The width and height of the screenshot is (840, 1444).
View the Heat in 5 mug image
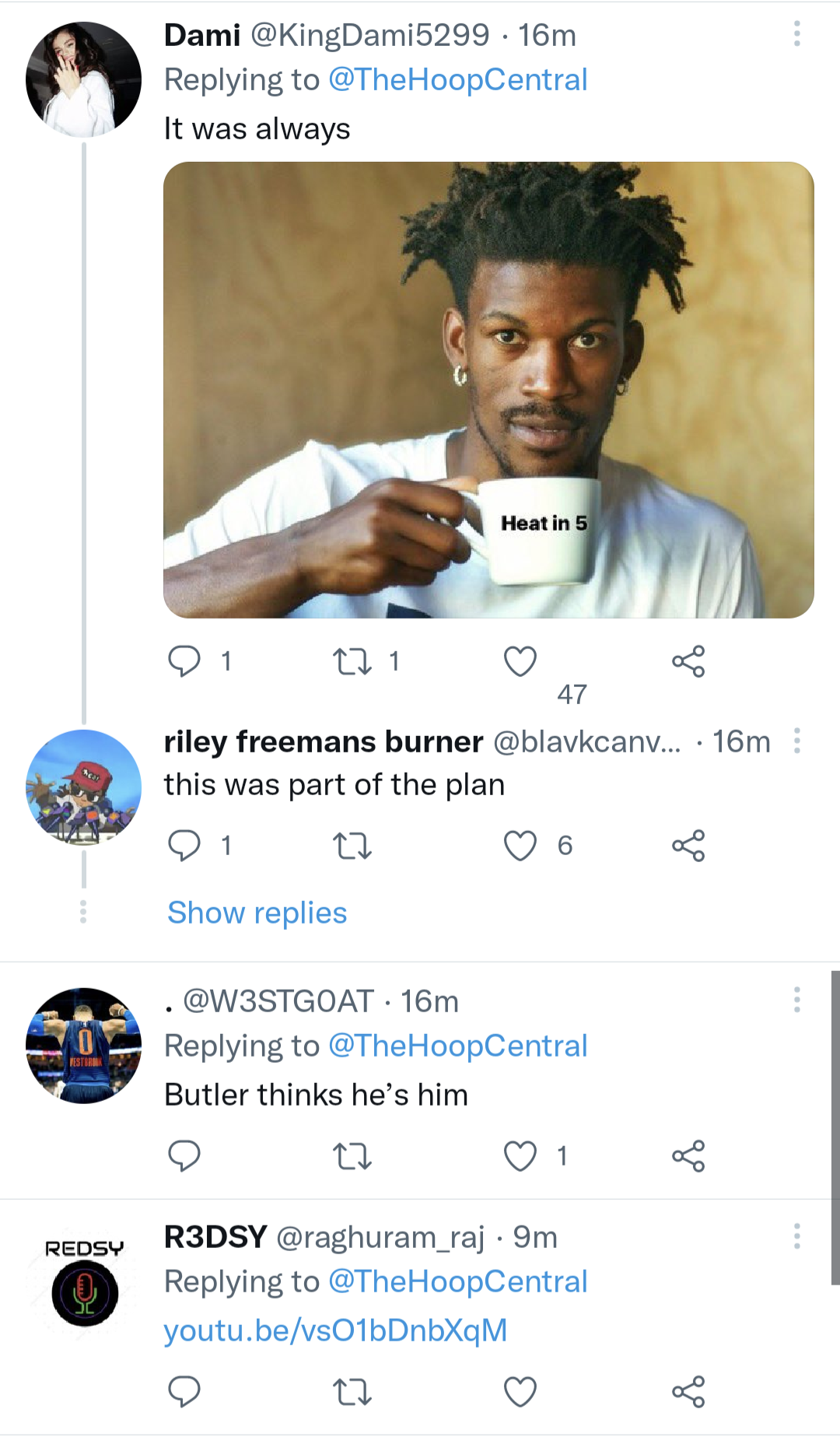(x=488, y=390)
